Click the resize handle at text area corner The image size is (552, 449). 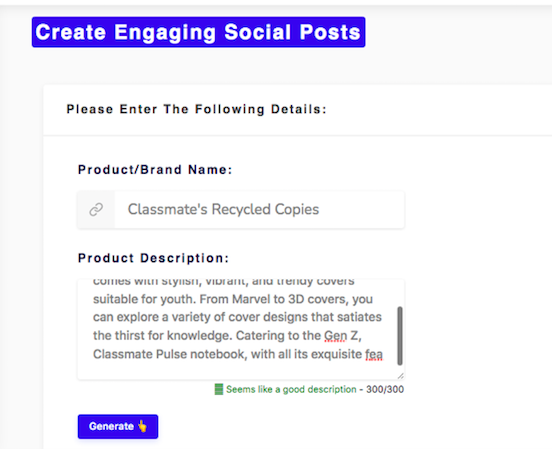(401, 376)
